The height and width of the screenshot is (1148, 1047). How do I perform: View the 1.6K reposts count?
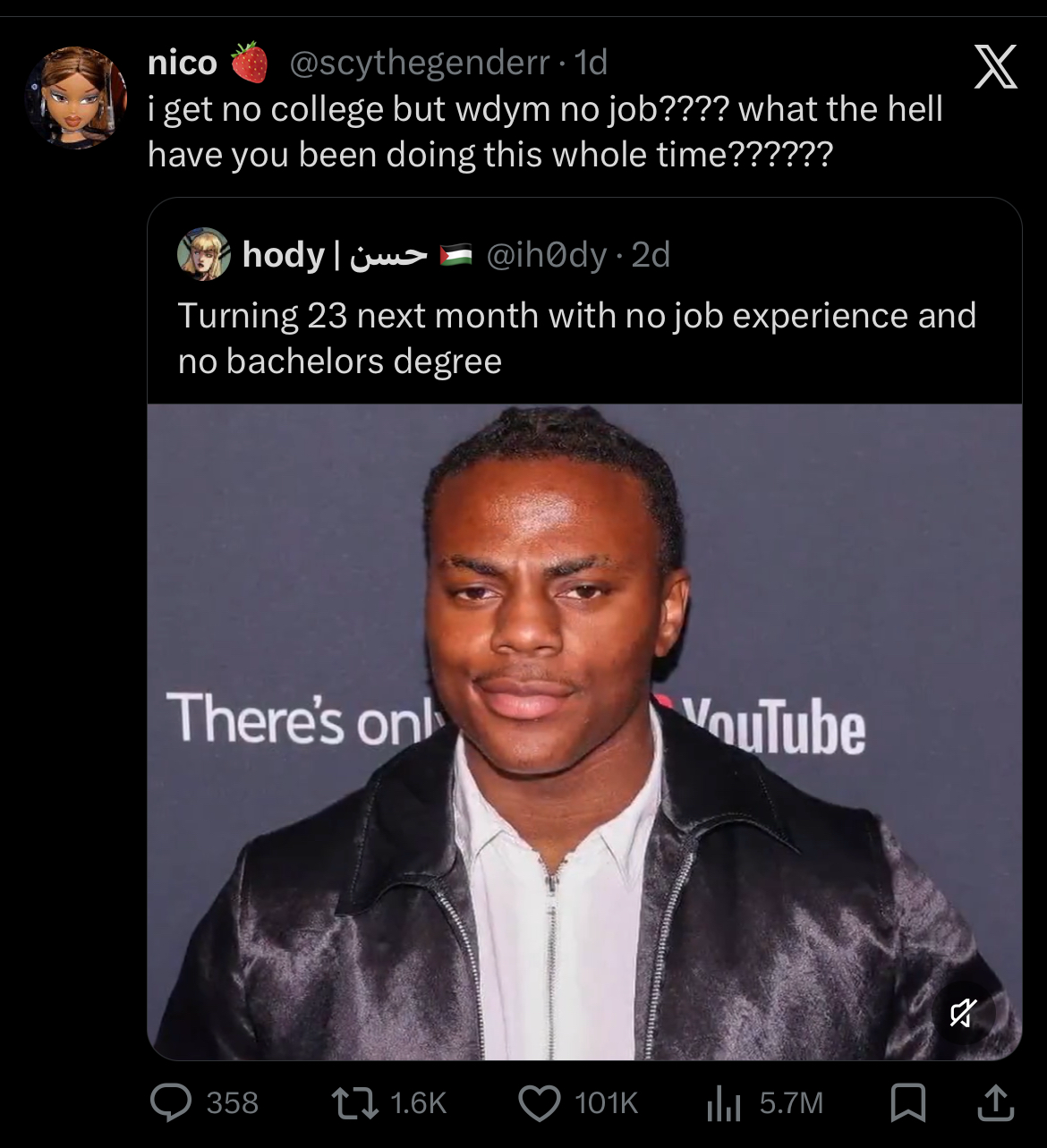coord(418,1103)
